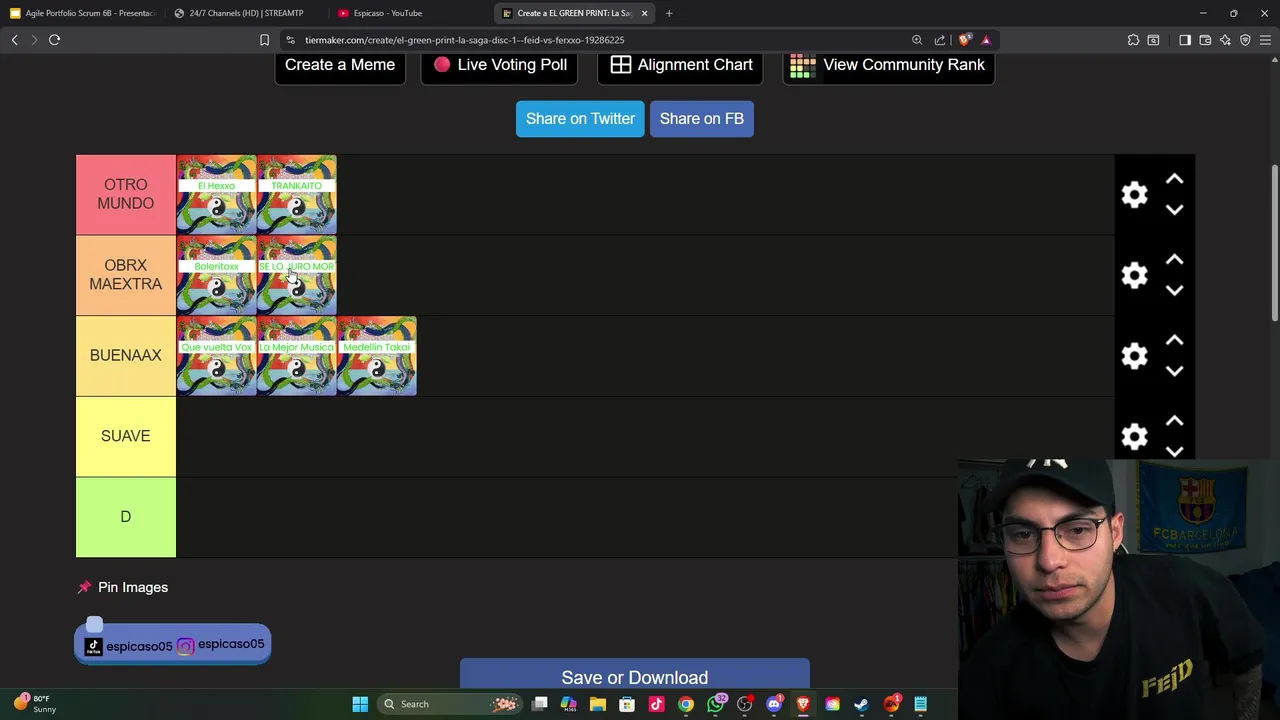Image resolution: width=1280 pixels, height=720 pixels.
Task: Move OTRO MUNDO tier up with arrow
Action: tap(1174, 180)
